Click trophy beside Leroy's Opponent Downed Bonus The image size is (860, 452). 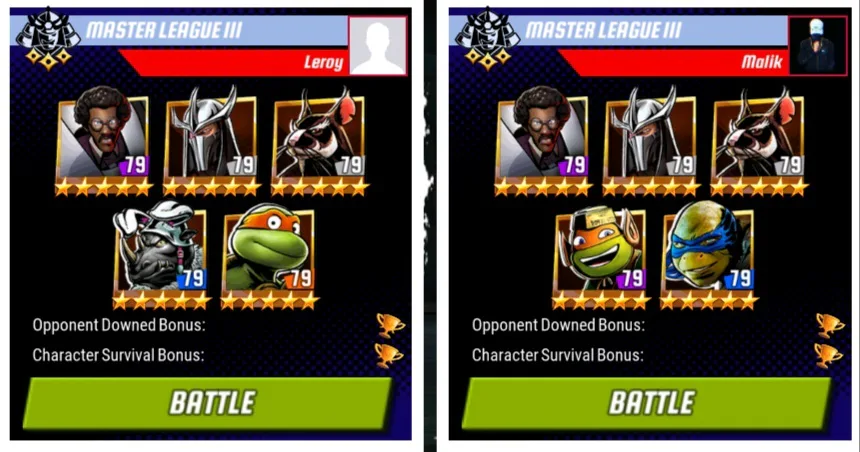click(391, 325)
